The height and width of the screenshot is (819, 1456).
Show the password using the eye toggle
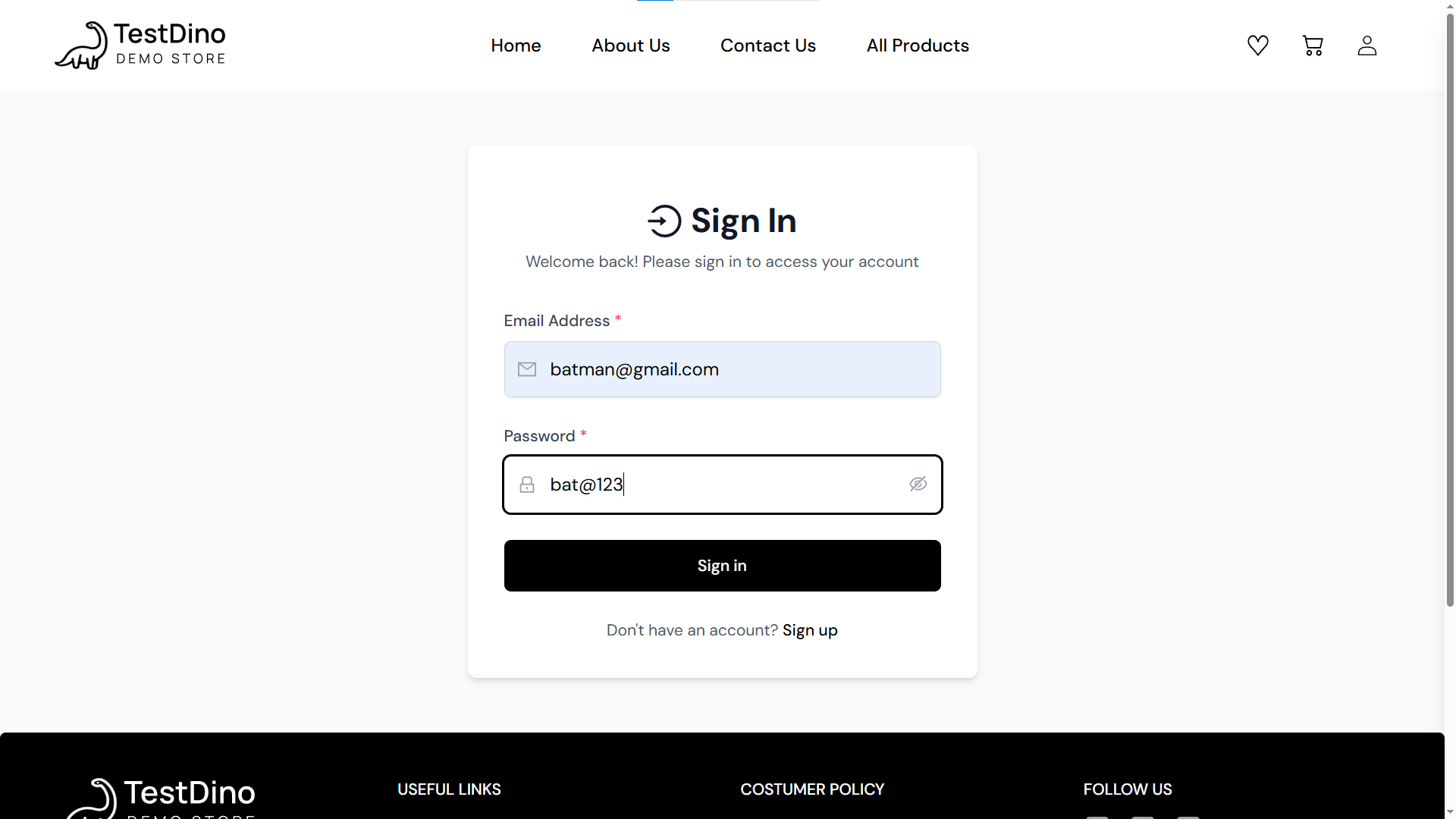point(918,484)
